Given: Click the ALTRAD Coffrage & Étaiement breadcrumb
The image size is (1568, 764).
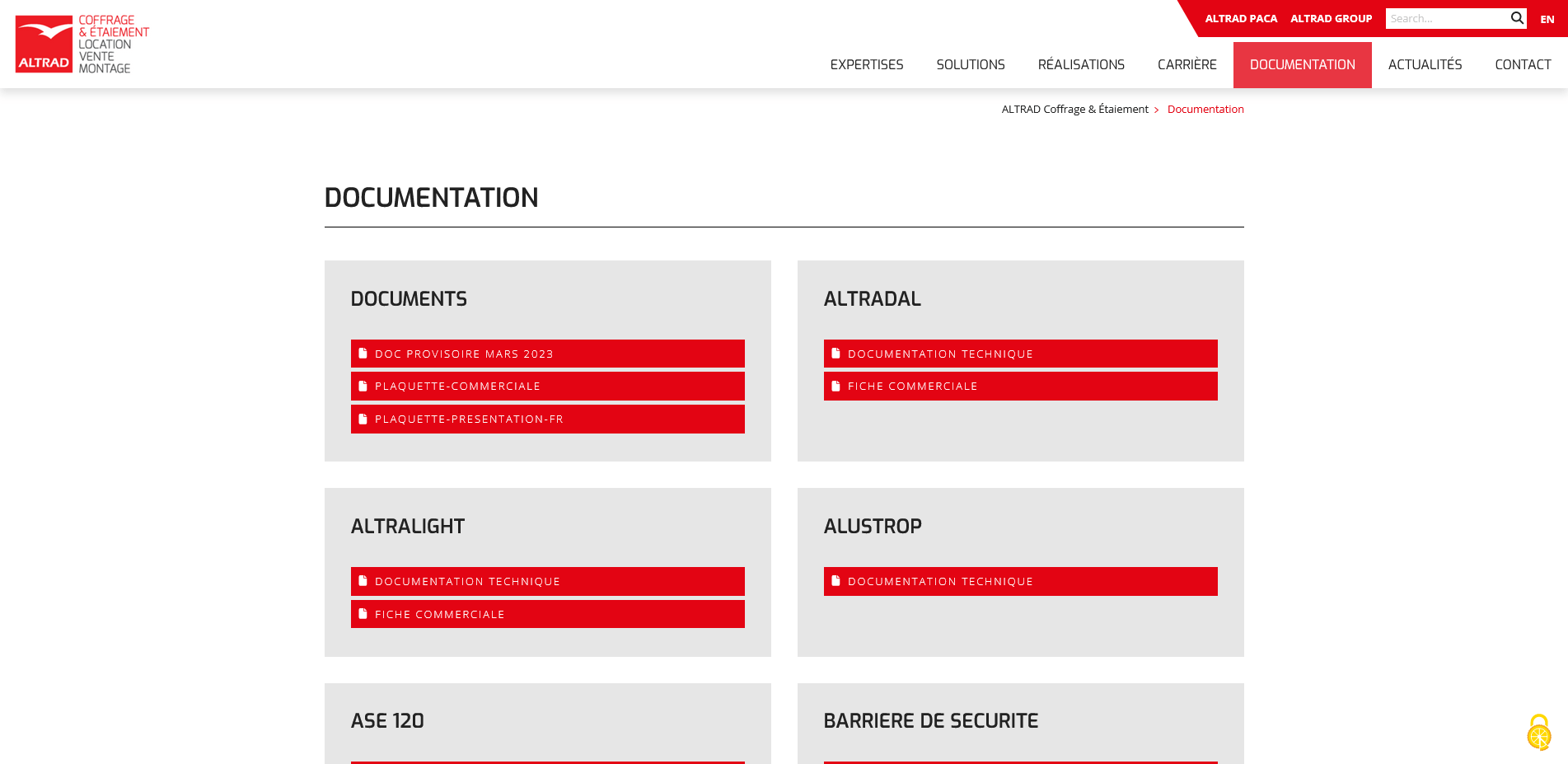Looking at the screenshot, I should 1074,109.
